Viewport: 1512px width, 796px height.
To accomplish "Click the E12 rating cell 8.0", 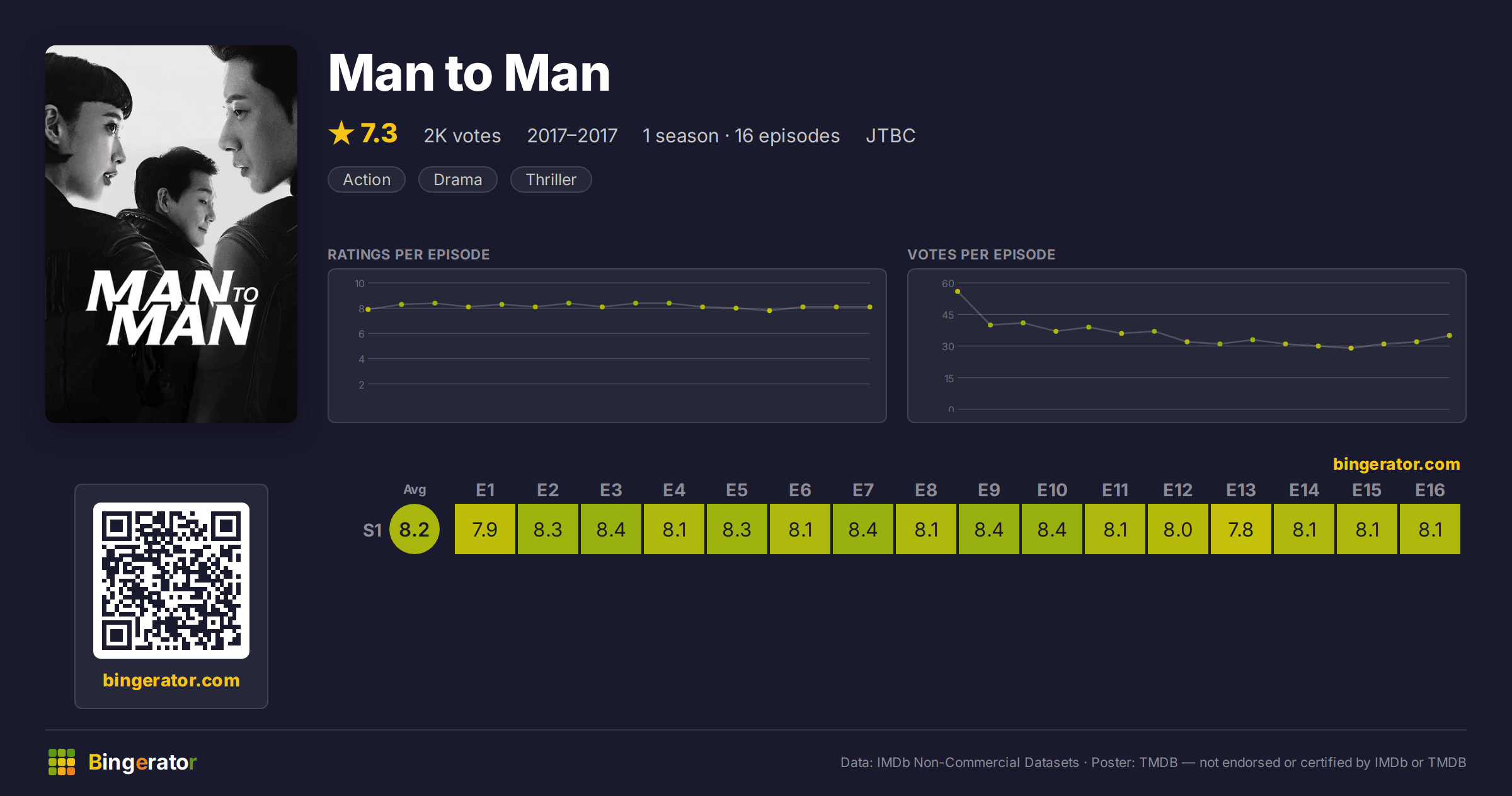I will (1178, 529).
